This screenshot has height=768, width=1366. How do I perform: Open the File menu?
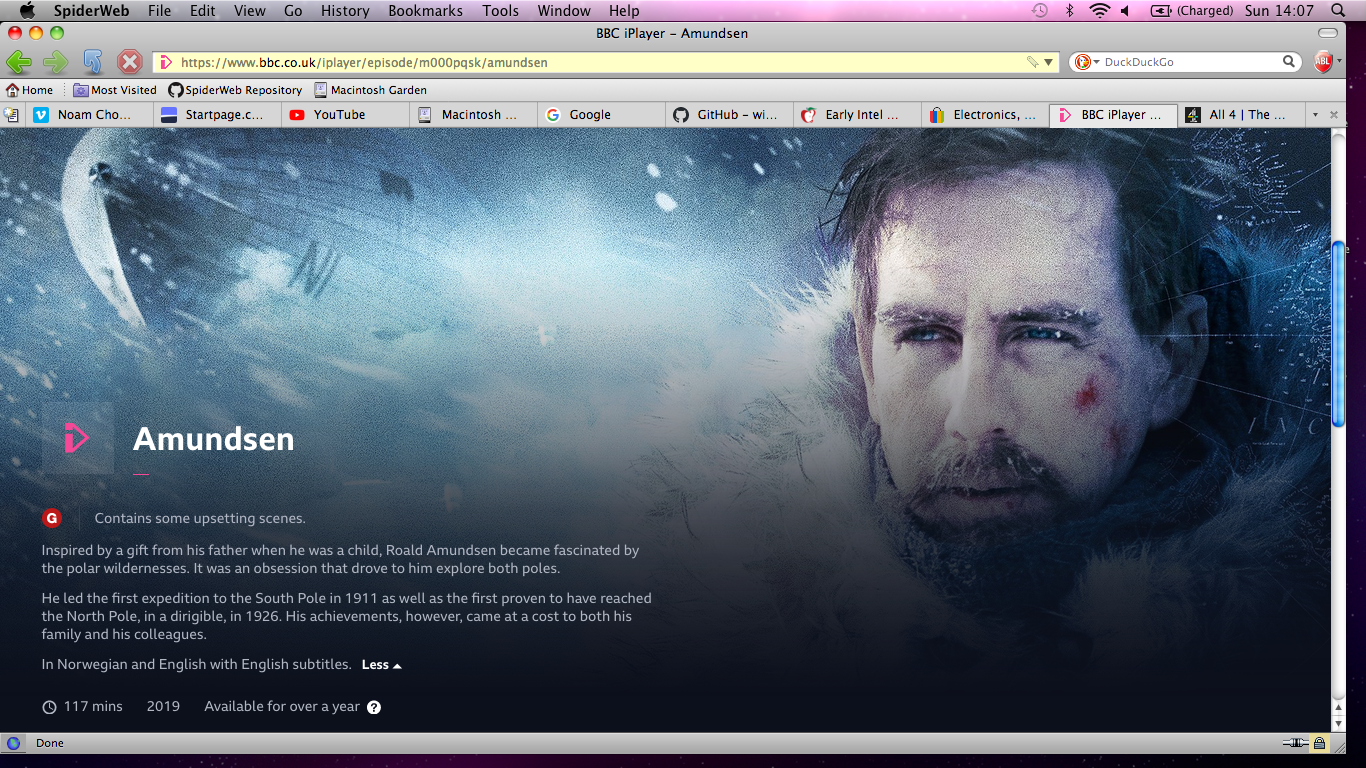pyautogui.click(x=159, y=11)
